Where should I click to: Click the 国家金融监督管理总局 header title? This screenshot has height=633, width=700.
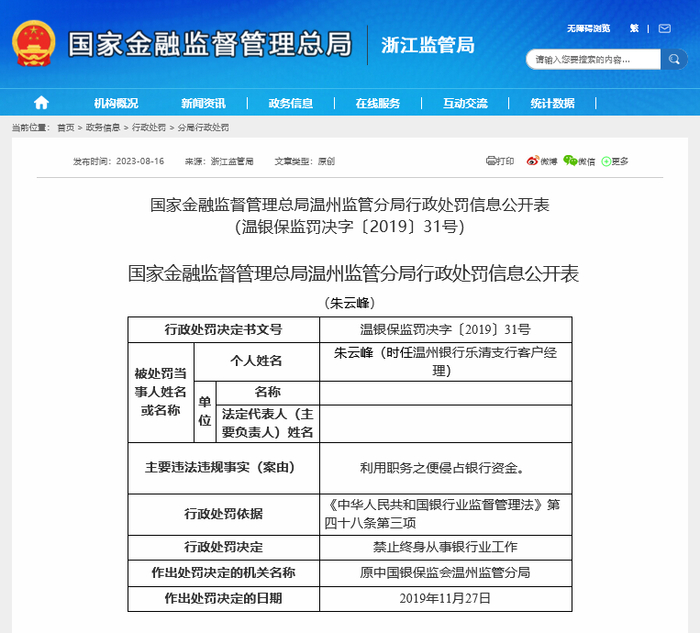tap(210, 44)
